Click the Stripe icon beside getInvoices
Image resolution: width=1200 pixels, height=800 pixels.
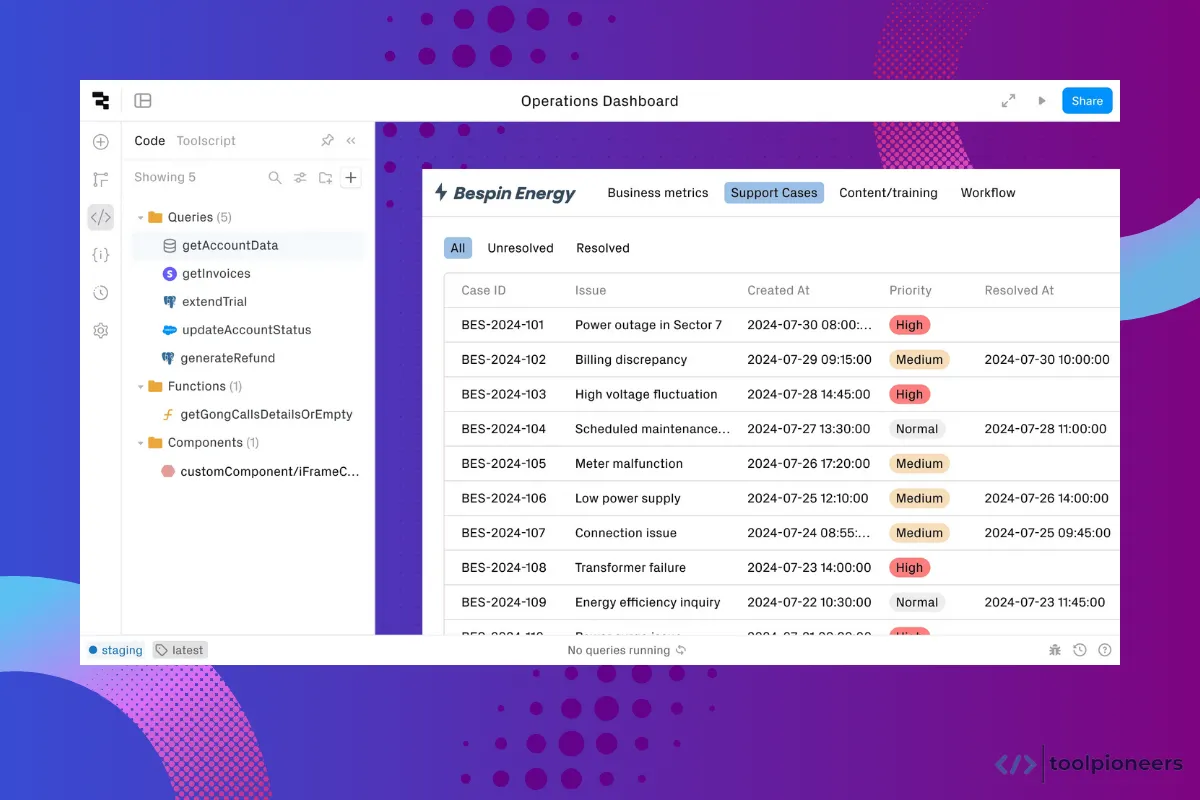tap(169, 273)
